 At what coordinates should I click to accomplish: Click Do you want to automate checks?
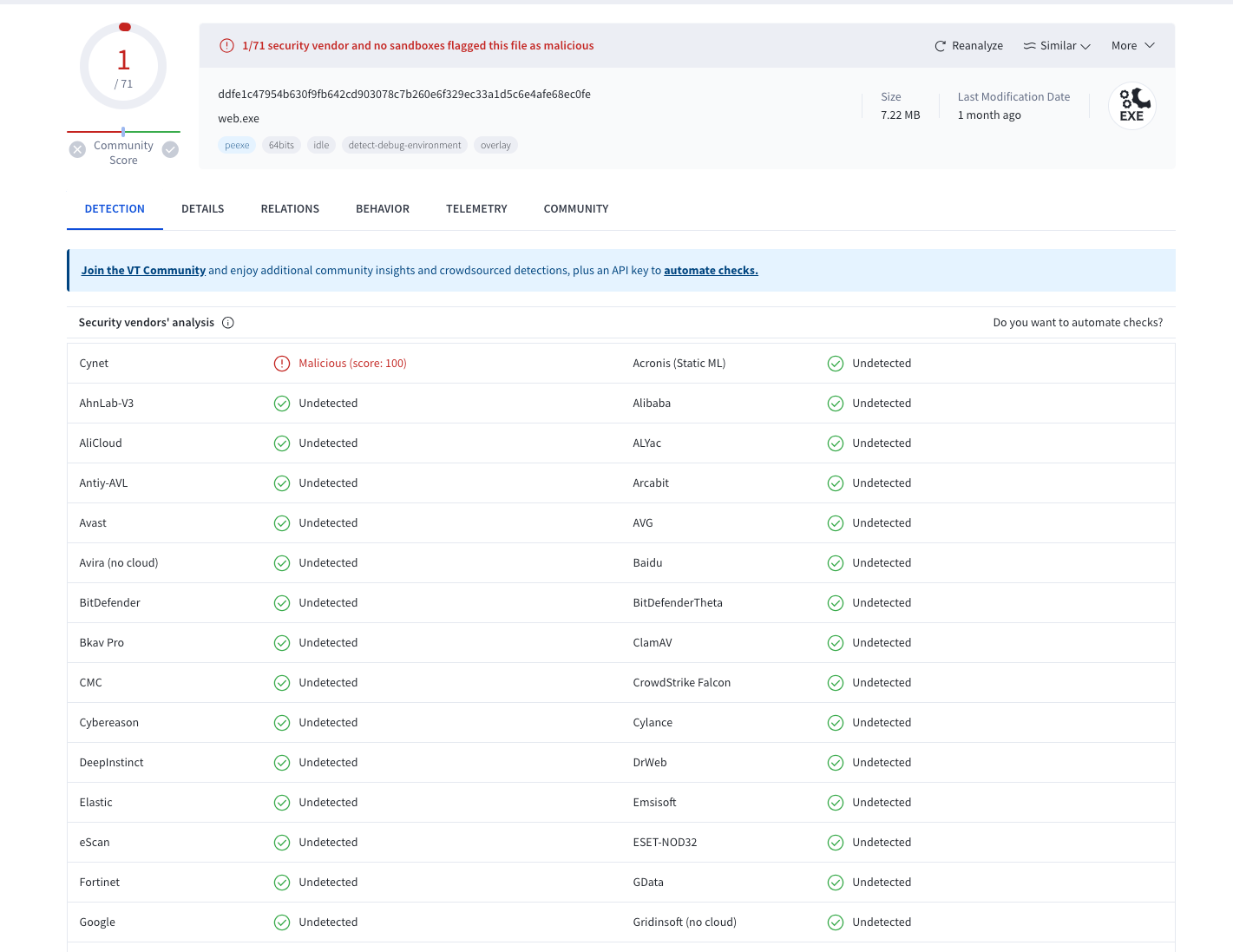click(x=1078, y=323)
